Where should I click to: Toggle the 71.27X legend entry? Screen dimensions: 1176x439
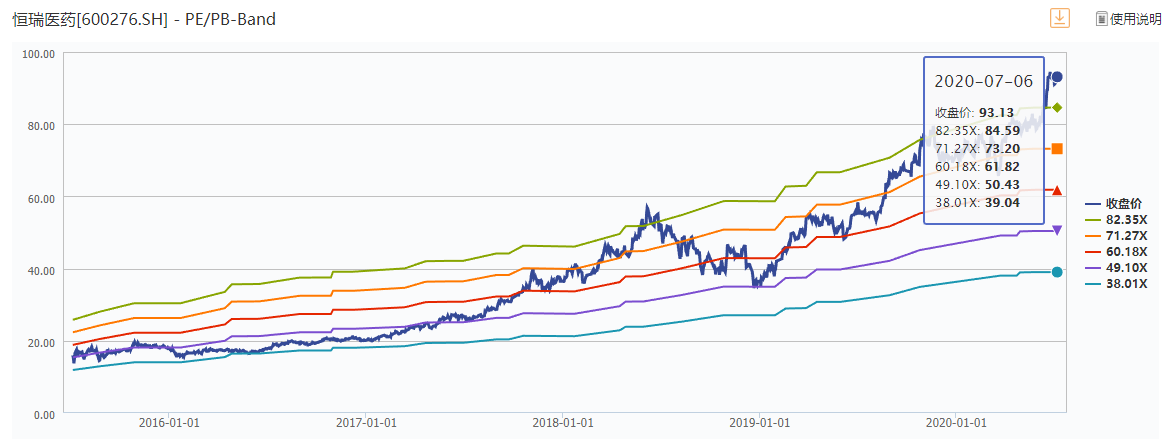(x=1119, y=236)
